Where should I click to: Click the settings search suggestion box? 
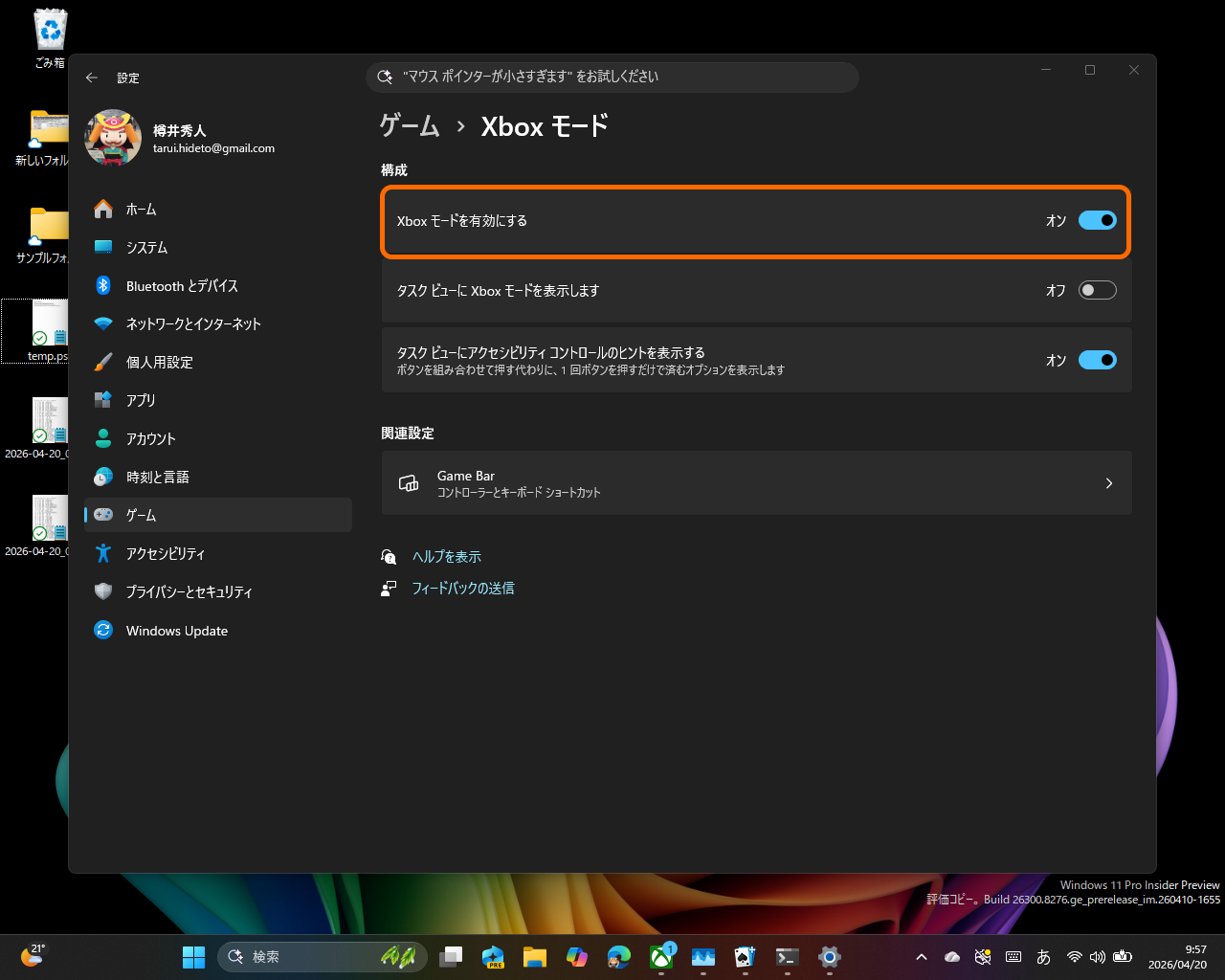tap(612, 78)
